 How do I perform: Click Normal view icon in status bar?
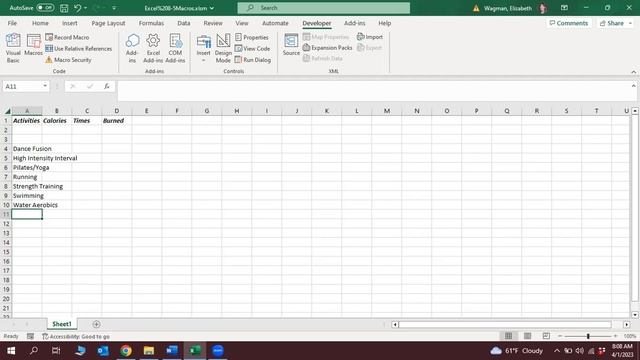coord(508,336)
